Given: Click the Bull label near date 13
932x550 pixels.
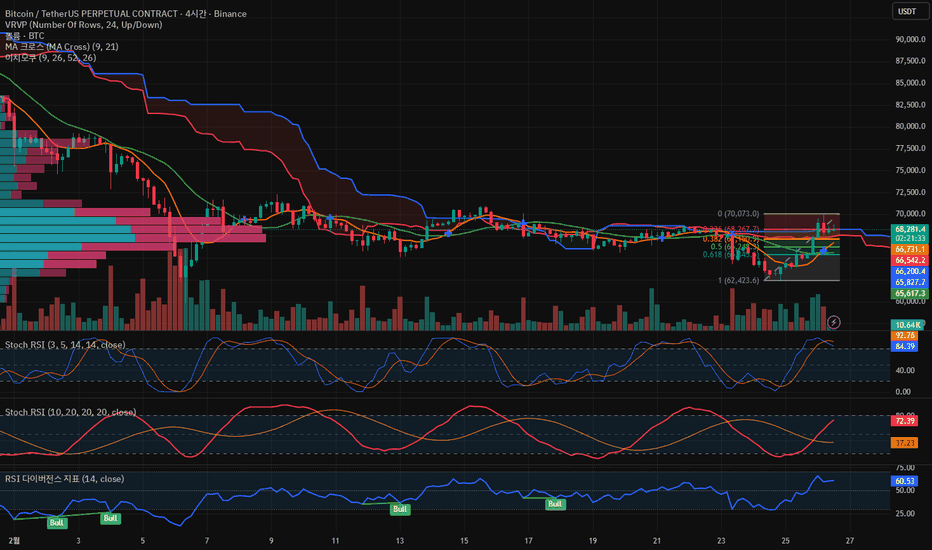Looking at the screenshot, I should 400,509.
